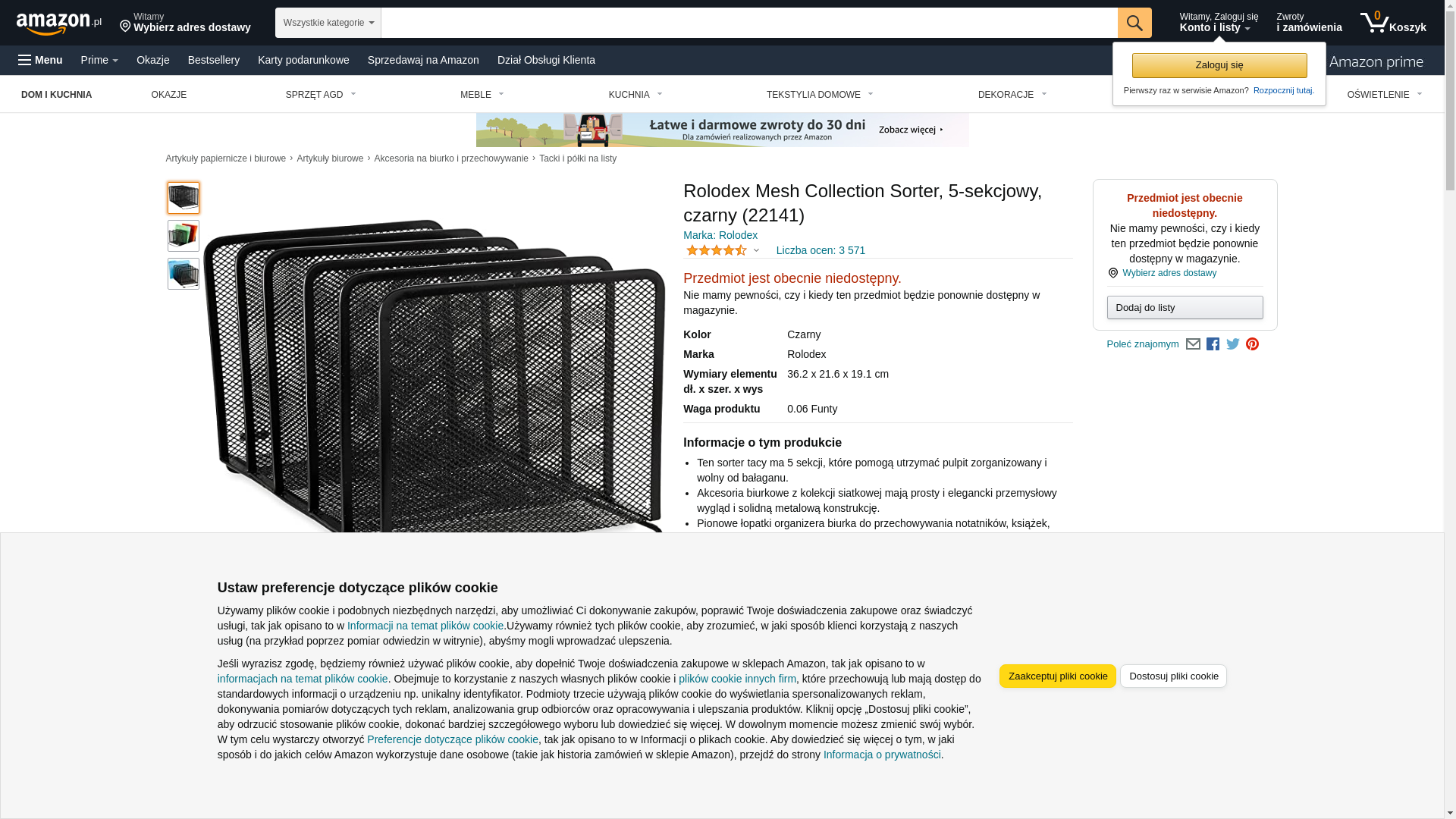
Task: Go to Amazon.pl home logo
Action: coord(58,24)
